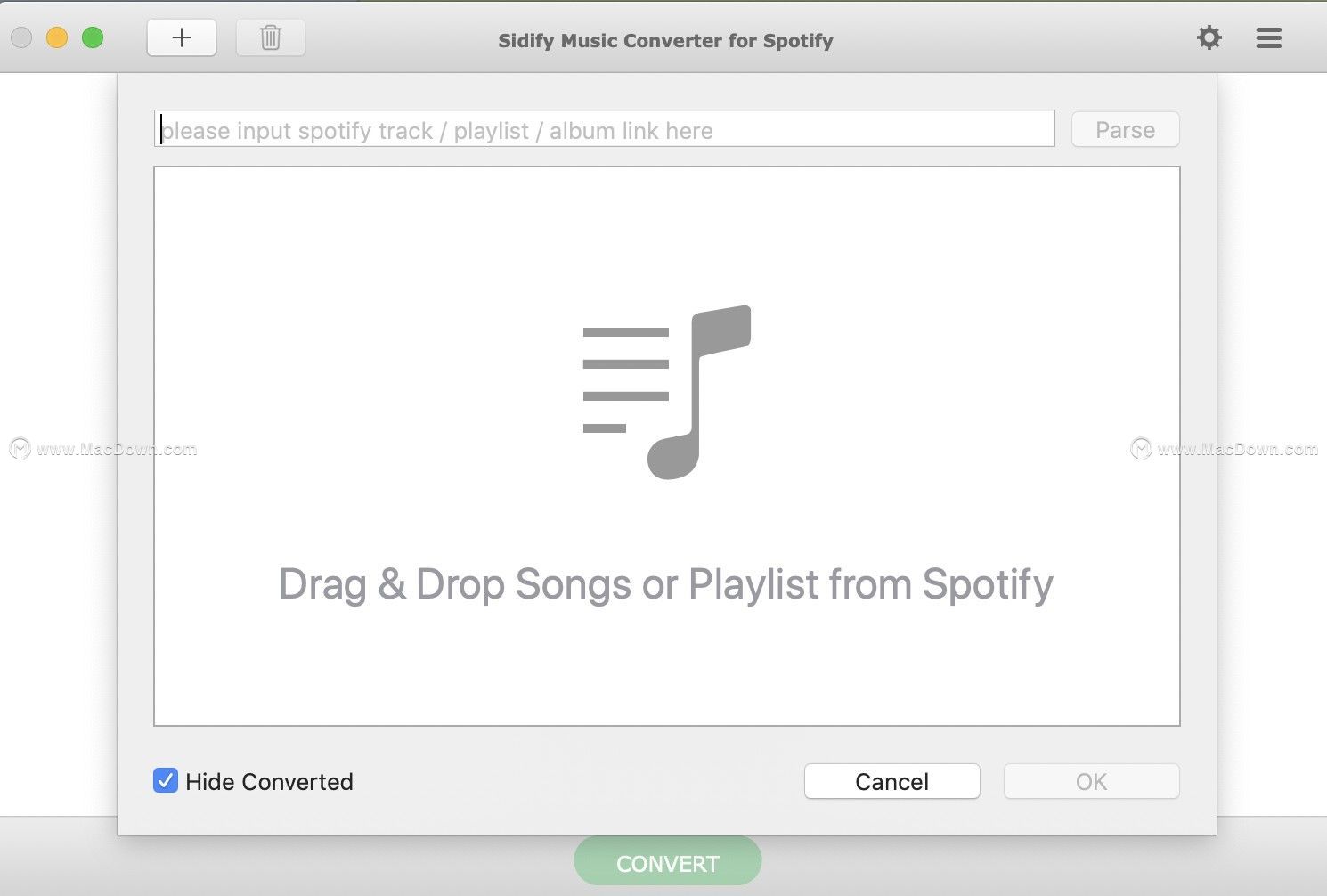The height and width of the screenshot is (896, 1327).
Task: Click the green CONVERT button
Action: (x=668, y=862)
